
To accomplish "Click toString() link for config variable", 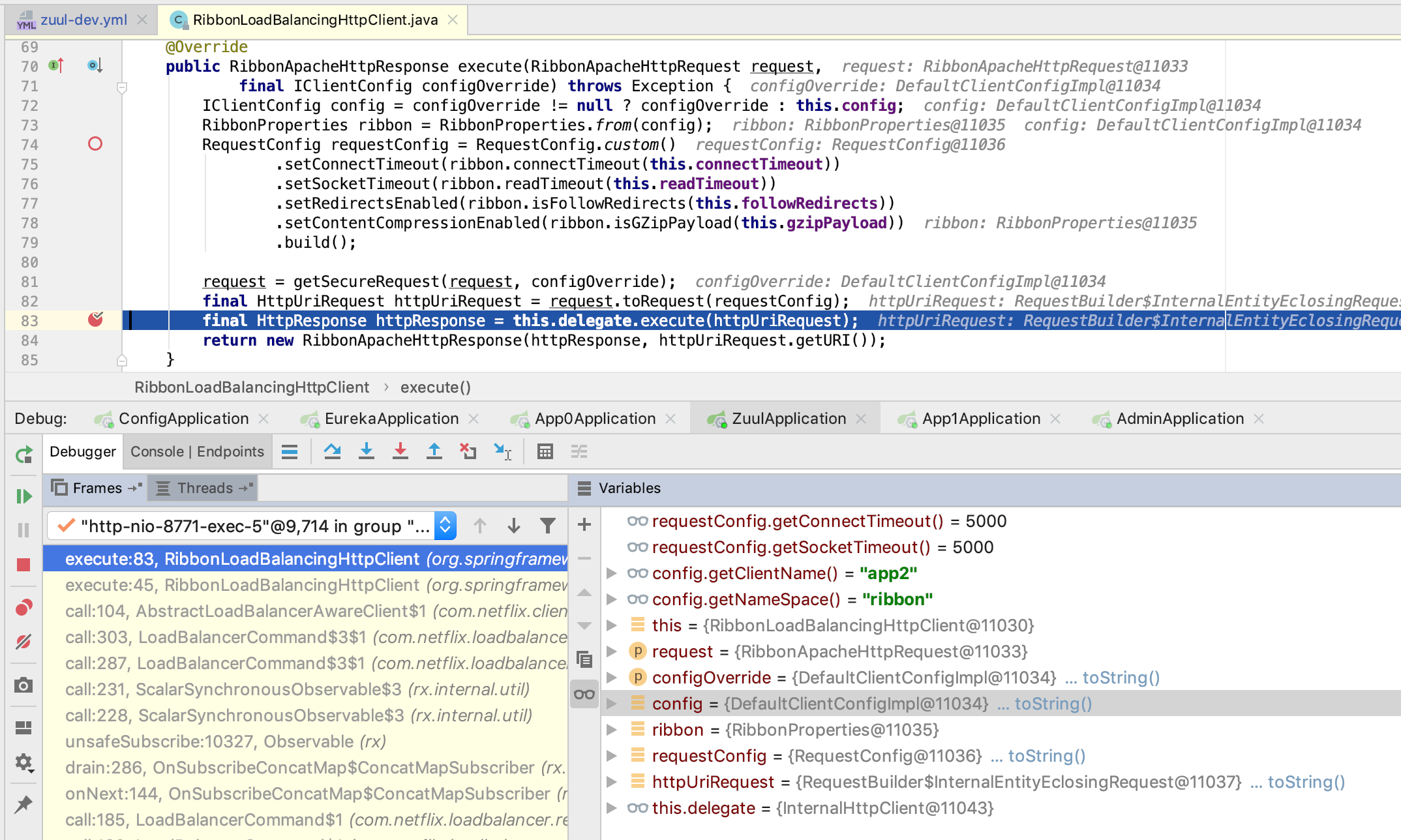I will [1053, 704].
